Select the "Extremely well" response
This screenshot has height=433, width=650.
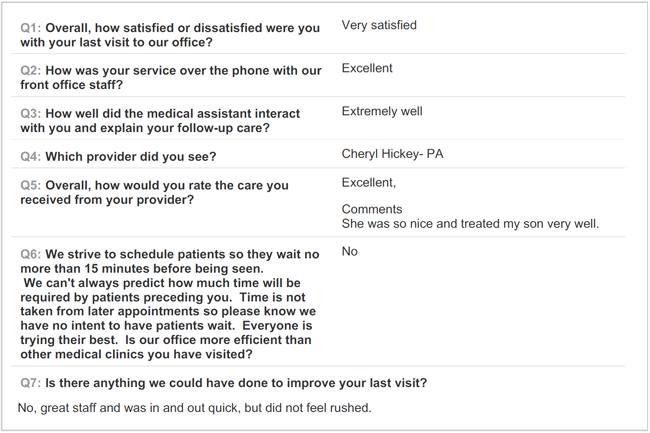click(382, 111)
